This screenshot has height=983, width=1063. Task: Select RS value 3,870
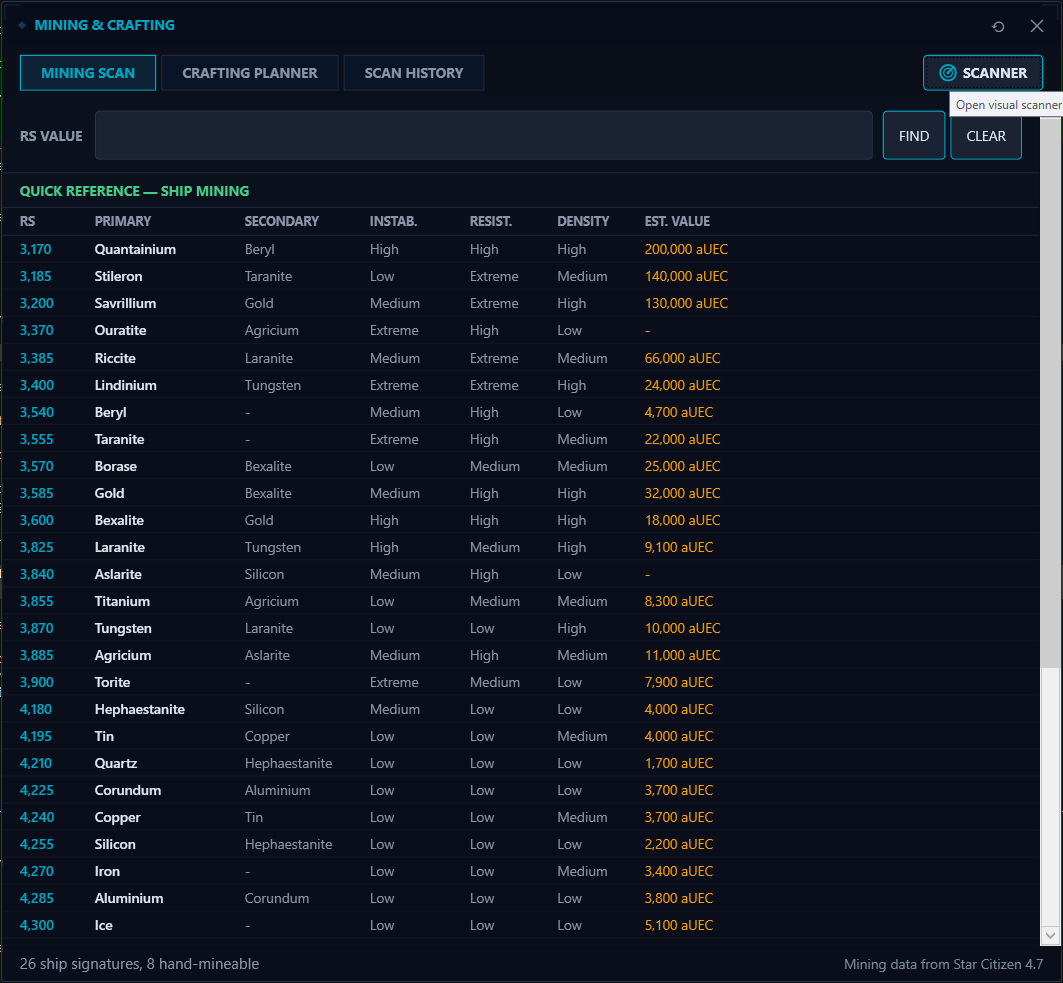[37, 628]
